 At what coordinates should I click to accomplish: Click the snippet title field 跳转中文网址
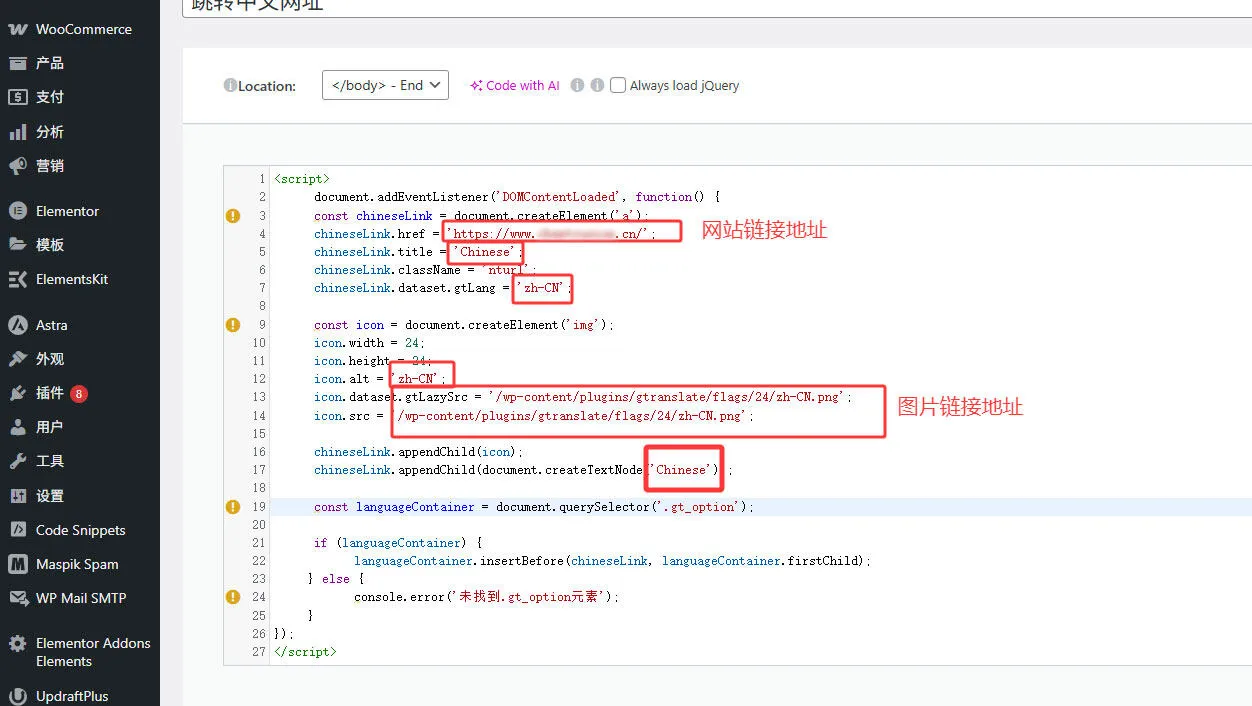(x=717, y=6)
